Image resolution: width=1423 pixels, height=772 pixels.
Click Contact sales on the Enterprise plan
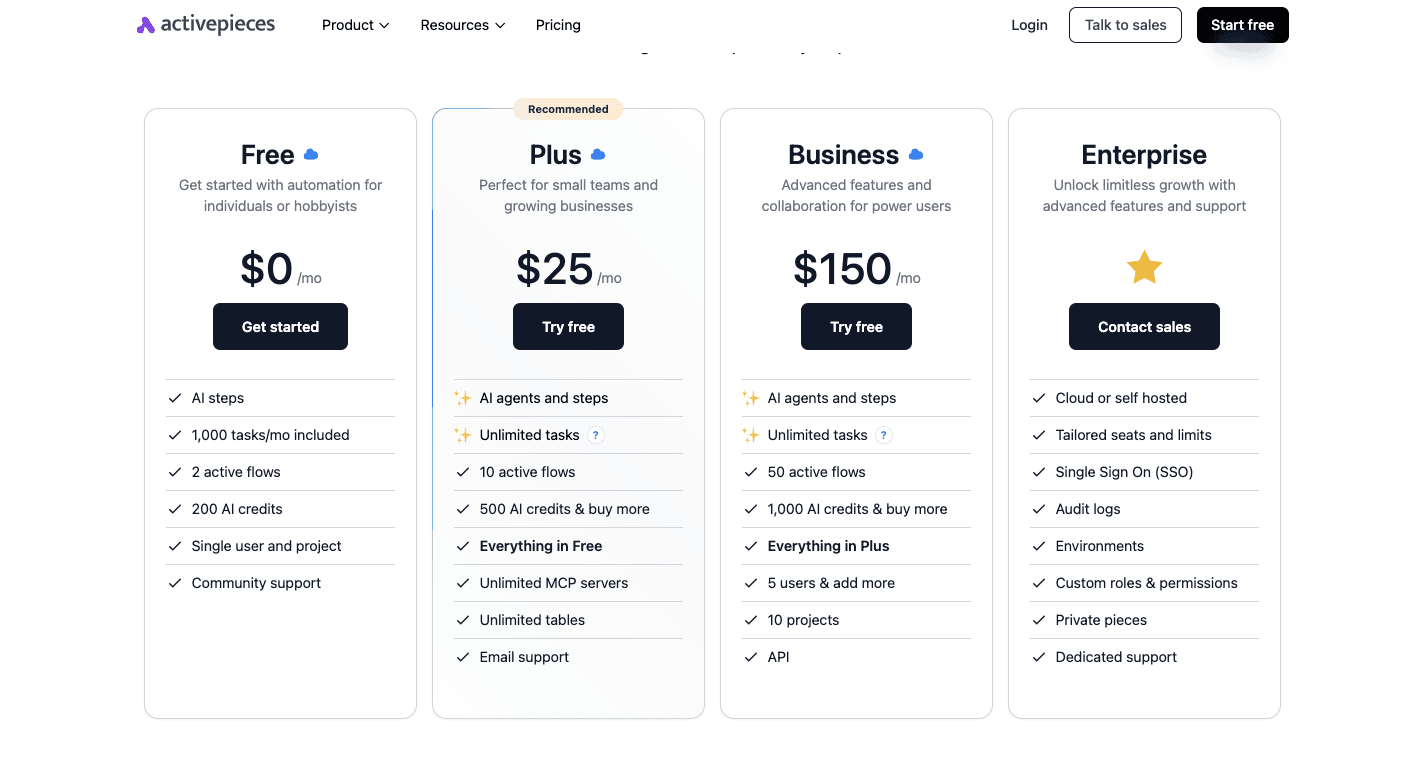pyautogui.click(x=1144, y=326)
